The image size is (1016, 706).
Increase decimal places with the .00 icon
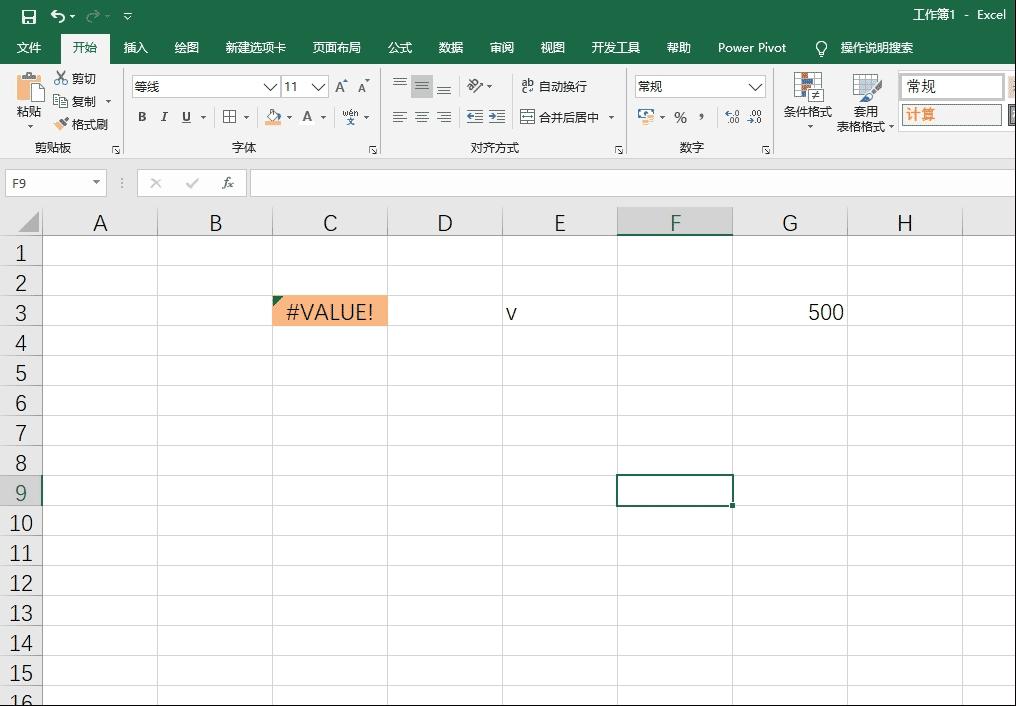pyautogui.click(x=733, y=117)
